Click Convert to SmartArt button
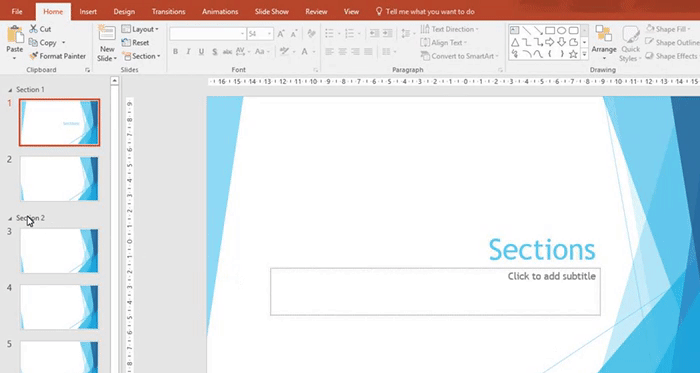700x373 pixels. coord(459,56)
